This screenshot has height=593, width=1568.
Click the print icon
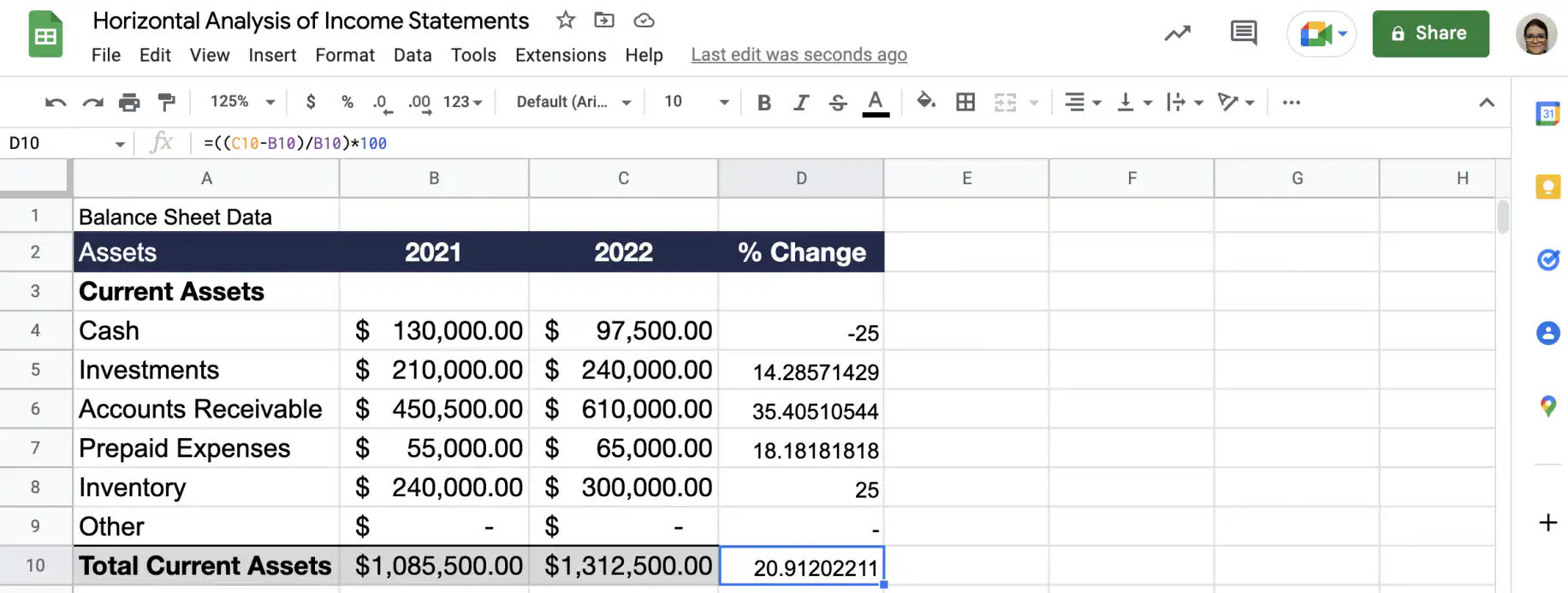(x=129, y=103)
